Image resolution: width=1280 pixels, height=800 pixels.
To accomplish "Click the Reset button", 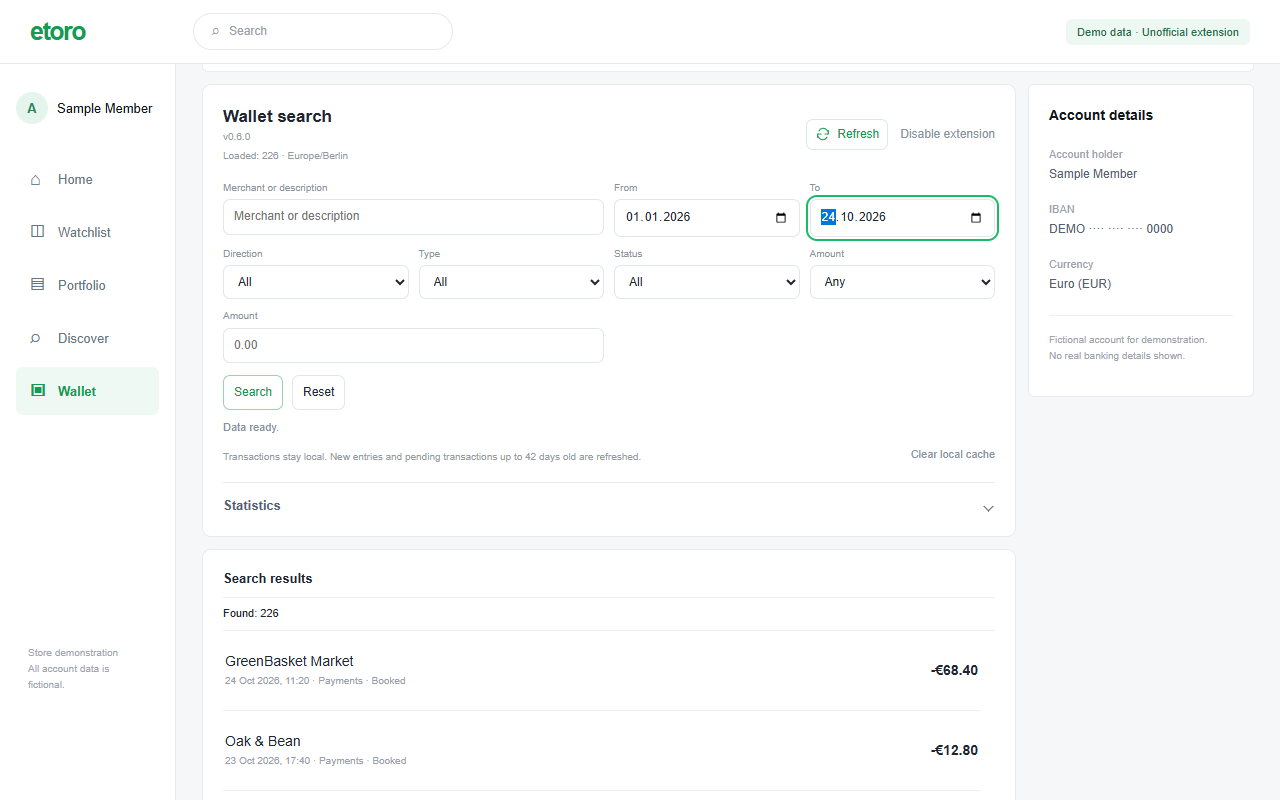I will (x=318, y=392).
